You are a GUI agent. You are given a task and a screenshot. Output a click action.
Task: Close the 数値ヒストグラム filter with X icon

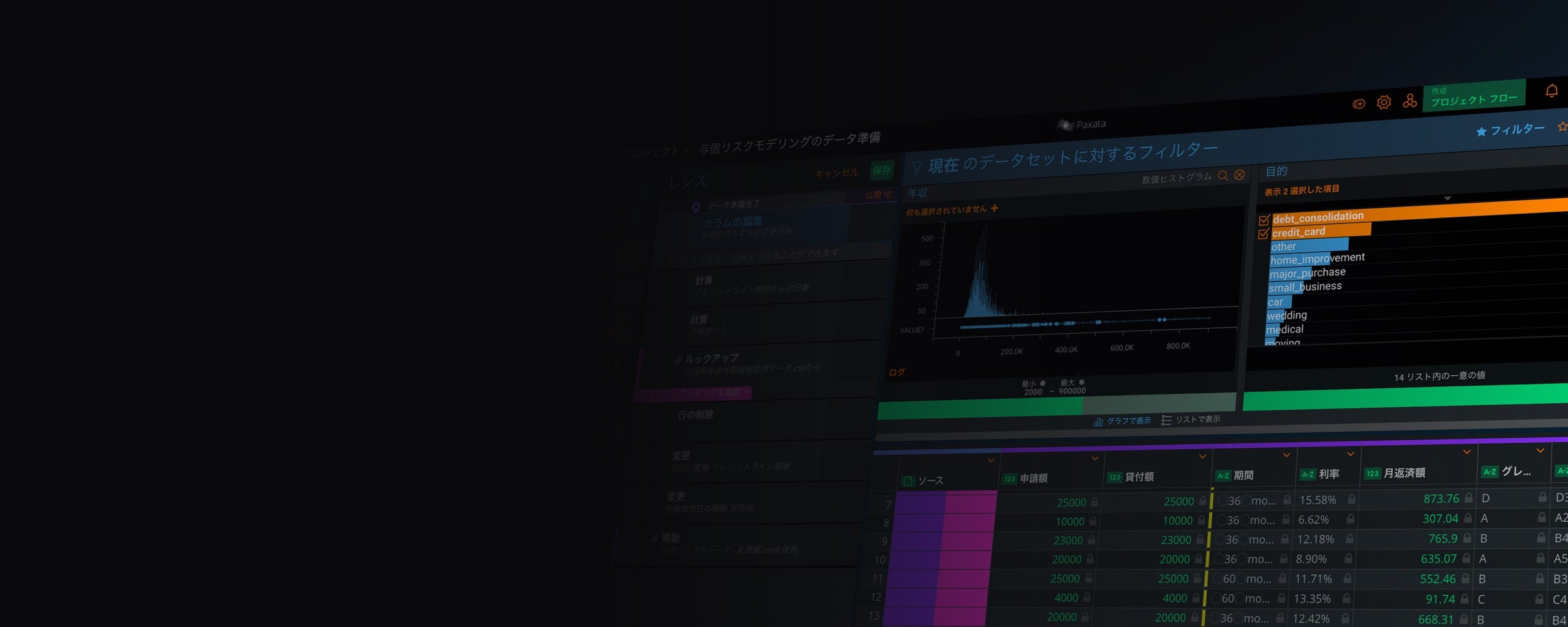pos(1239,175)
